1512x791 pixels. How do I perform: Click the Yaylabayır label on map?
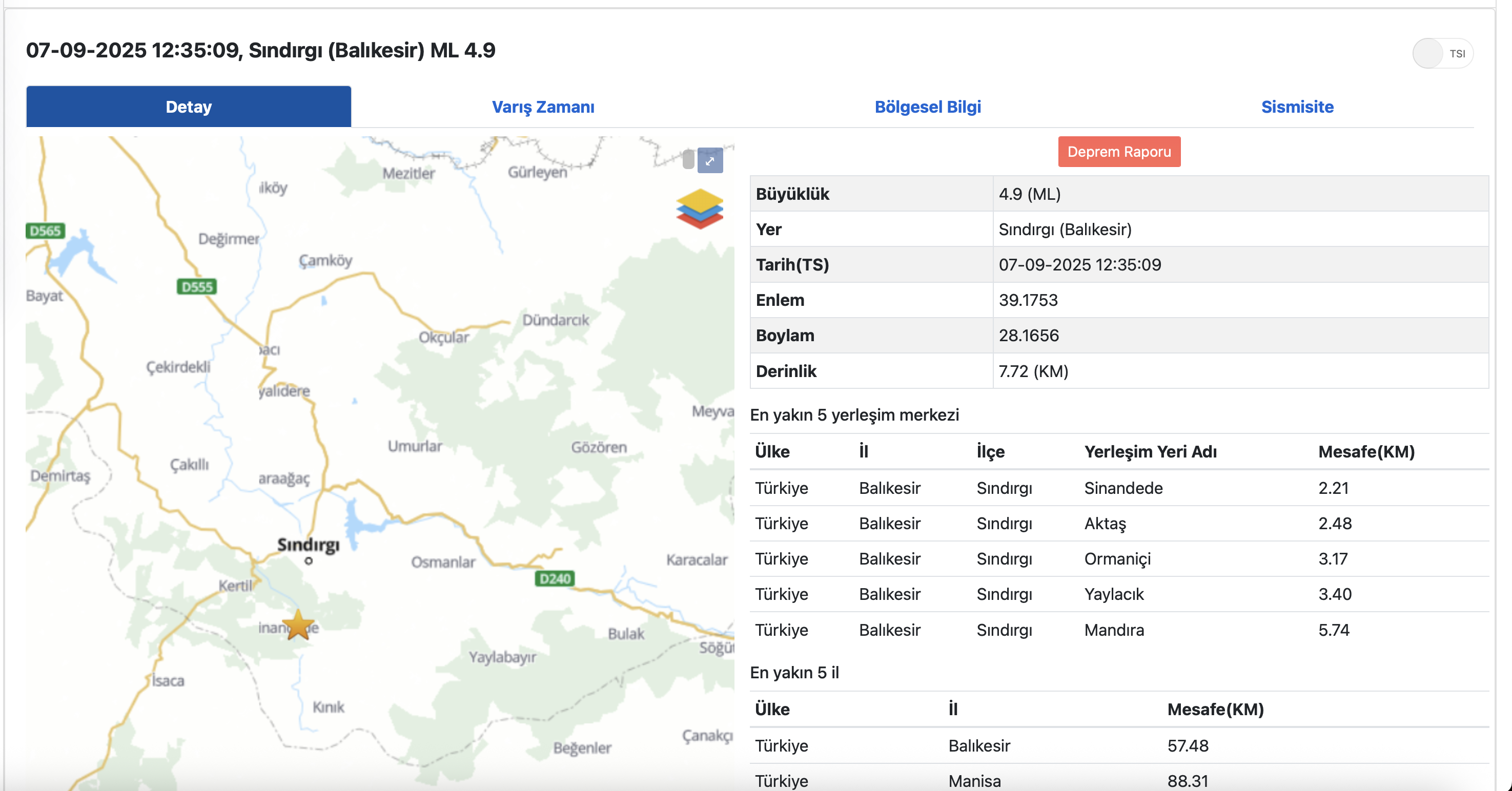click(x=502, y=657)
